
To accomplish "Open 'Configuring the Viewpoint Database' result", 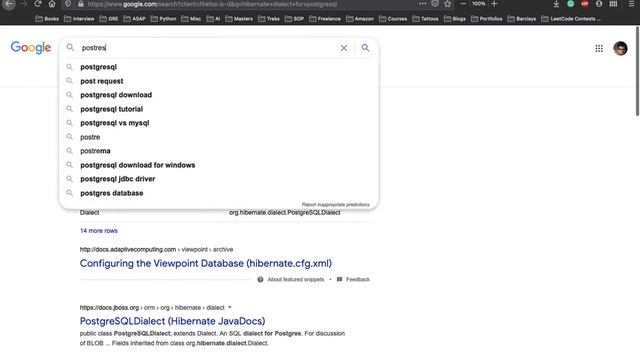I will click(206, 263).
